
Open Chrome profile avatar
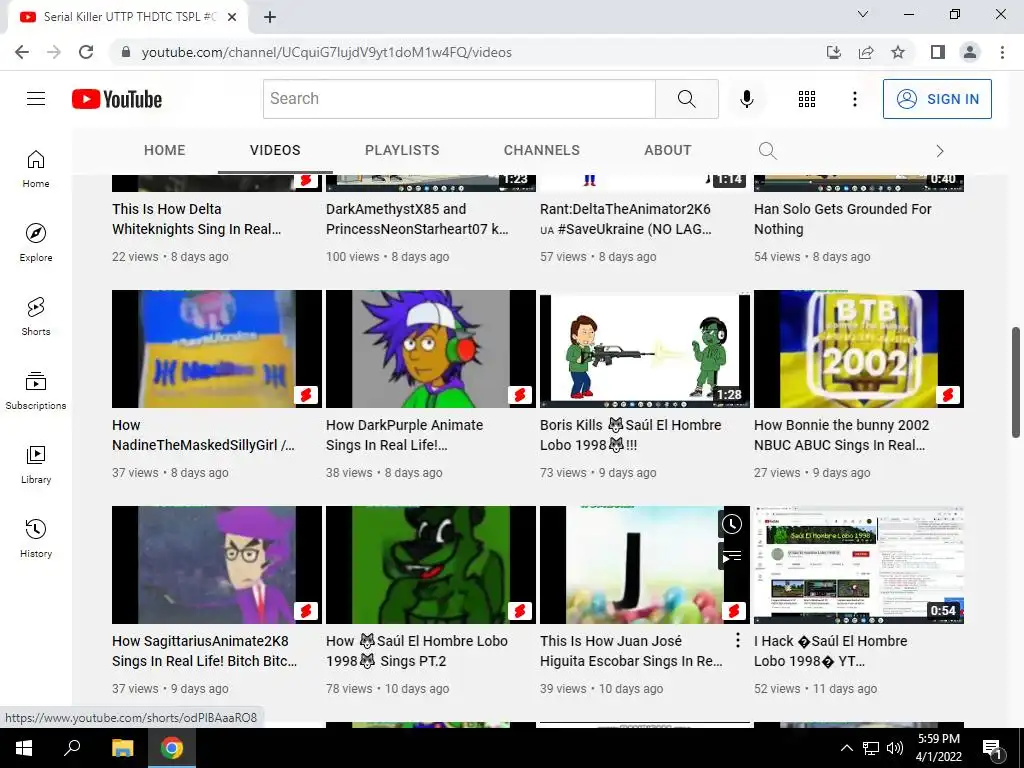pos(970,52)
